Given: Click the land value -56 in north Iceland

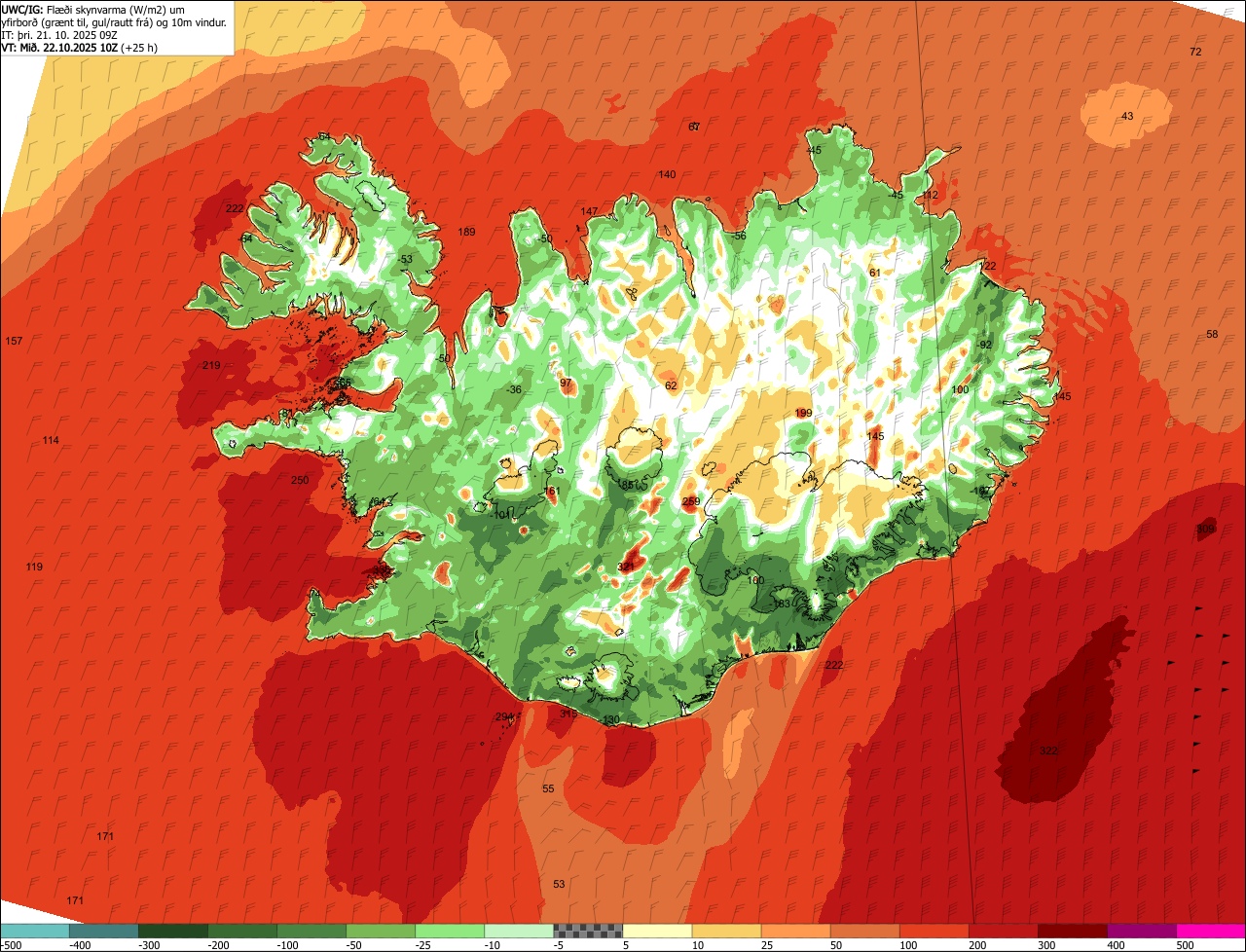Looking at the screenshot, I should 740,236.
